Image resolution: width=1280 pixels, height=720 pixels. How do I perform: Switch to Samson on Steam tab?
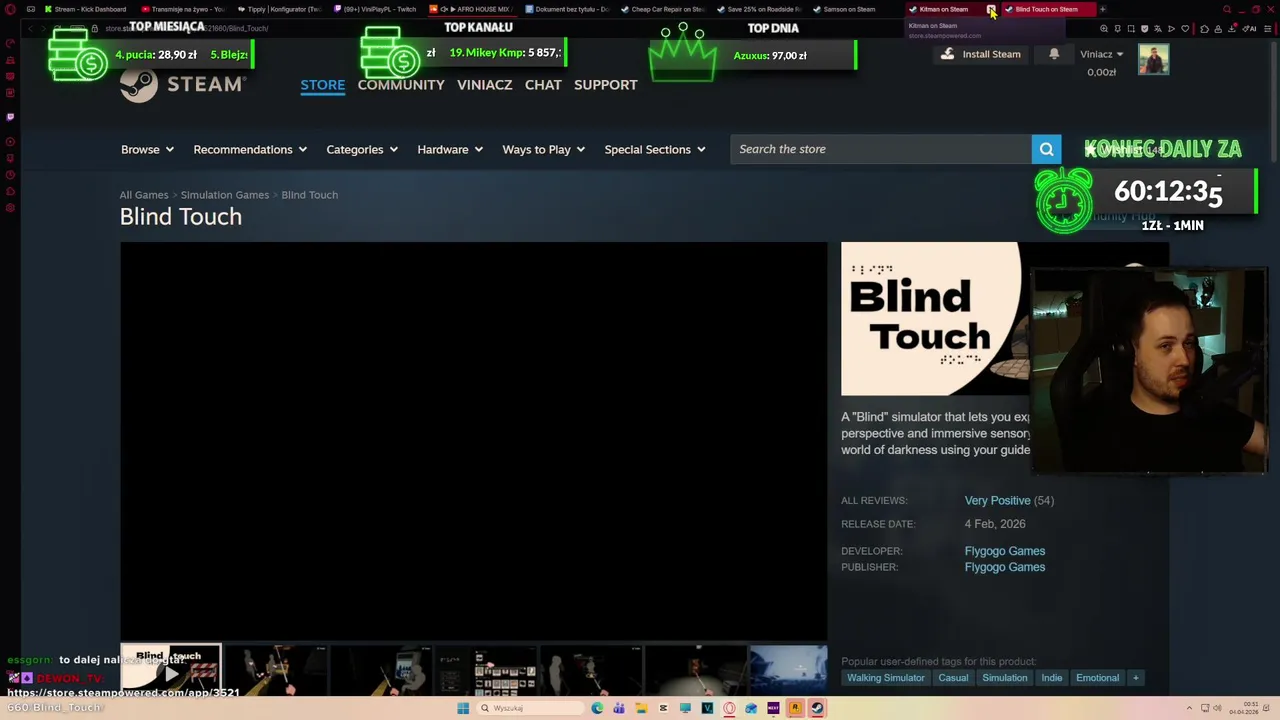click(x=850, y=9)
